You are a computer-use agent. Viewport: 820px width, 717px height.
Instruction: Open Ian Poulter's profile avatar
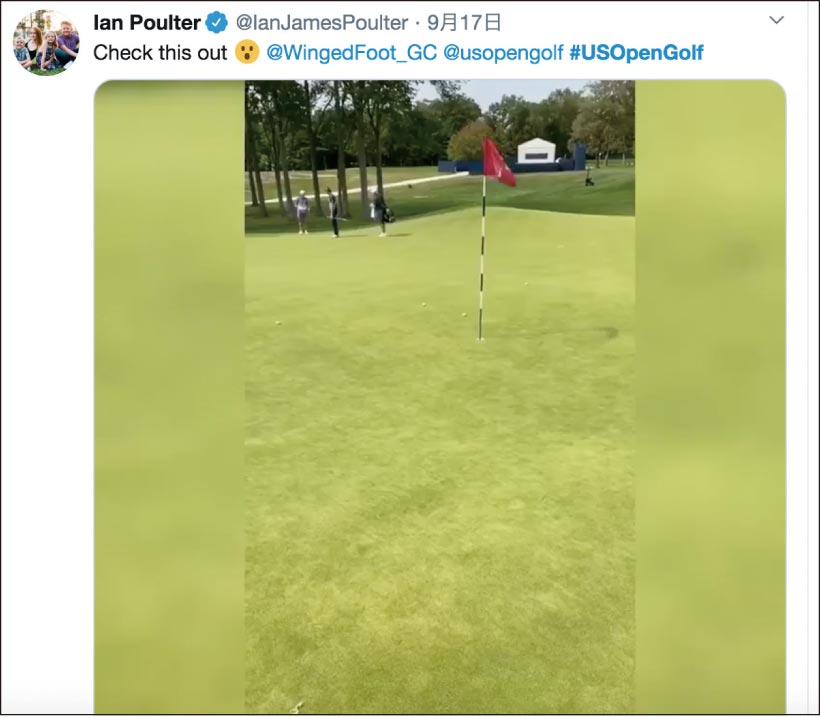46,43
